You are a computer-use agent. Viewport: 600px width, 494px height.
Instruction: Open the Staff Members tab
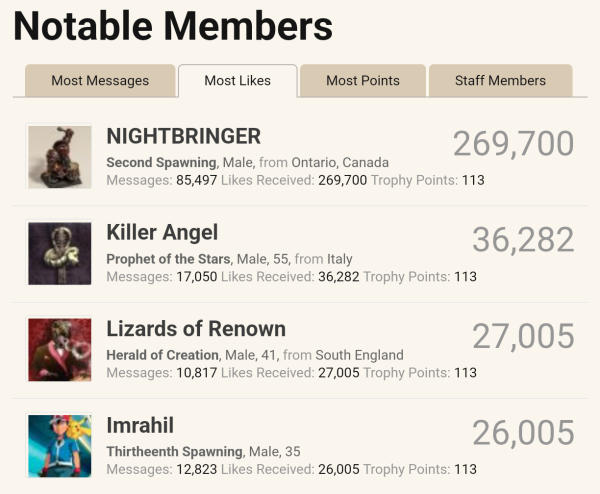click(x=500, y=81)
